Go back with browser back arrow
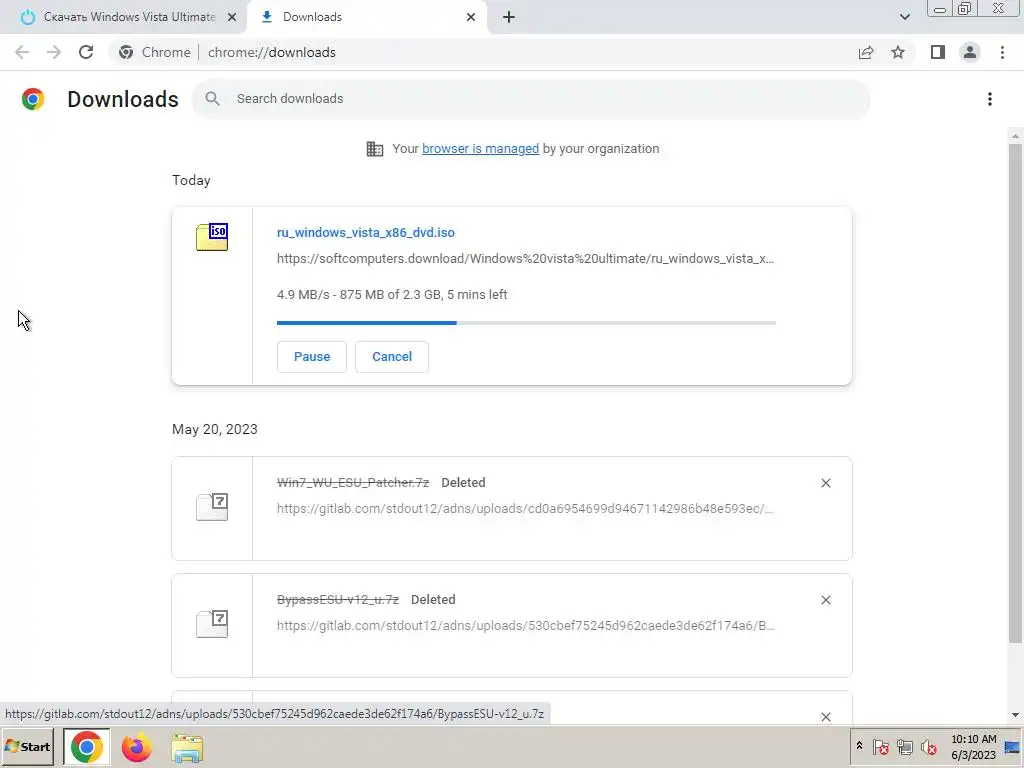The height and width of the screenshot is (768, 1024). pyautogui.click(x=22, y=52)
